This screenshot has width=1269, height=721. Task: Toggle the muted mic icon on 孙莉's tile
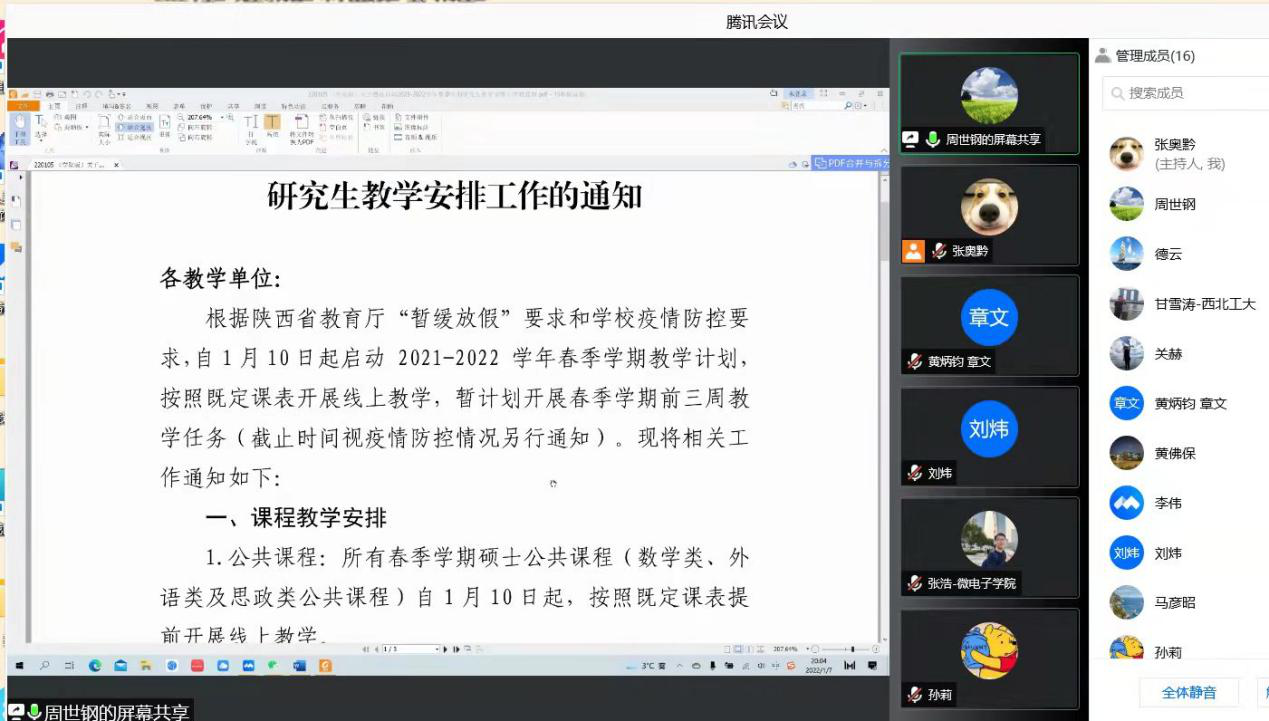pyautogui.click(x=914, y=694)
